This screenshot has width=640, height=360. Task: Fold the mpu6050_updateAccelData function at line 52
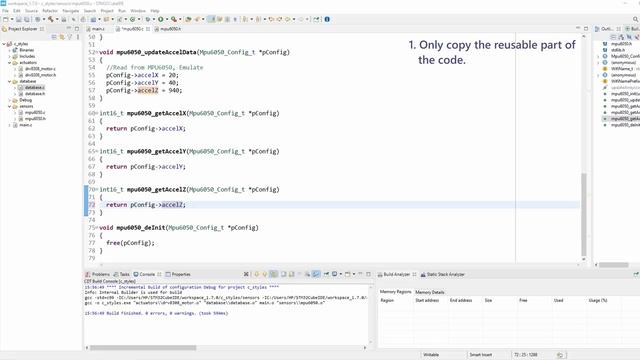(x=96, y=53)
